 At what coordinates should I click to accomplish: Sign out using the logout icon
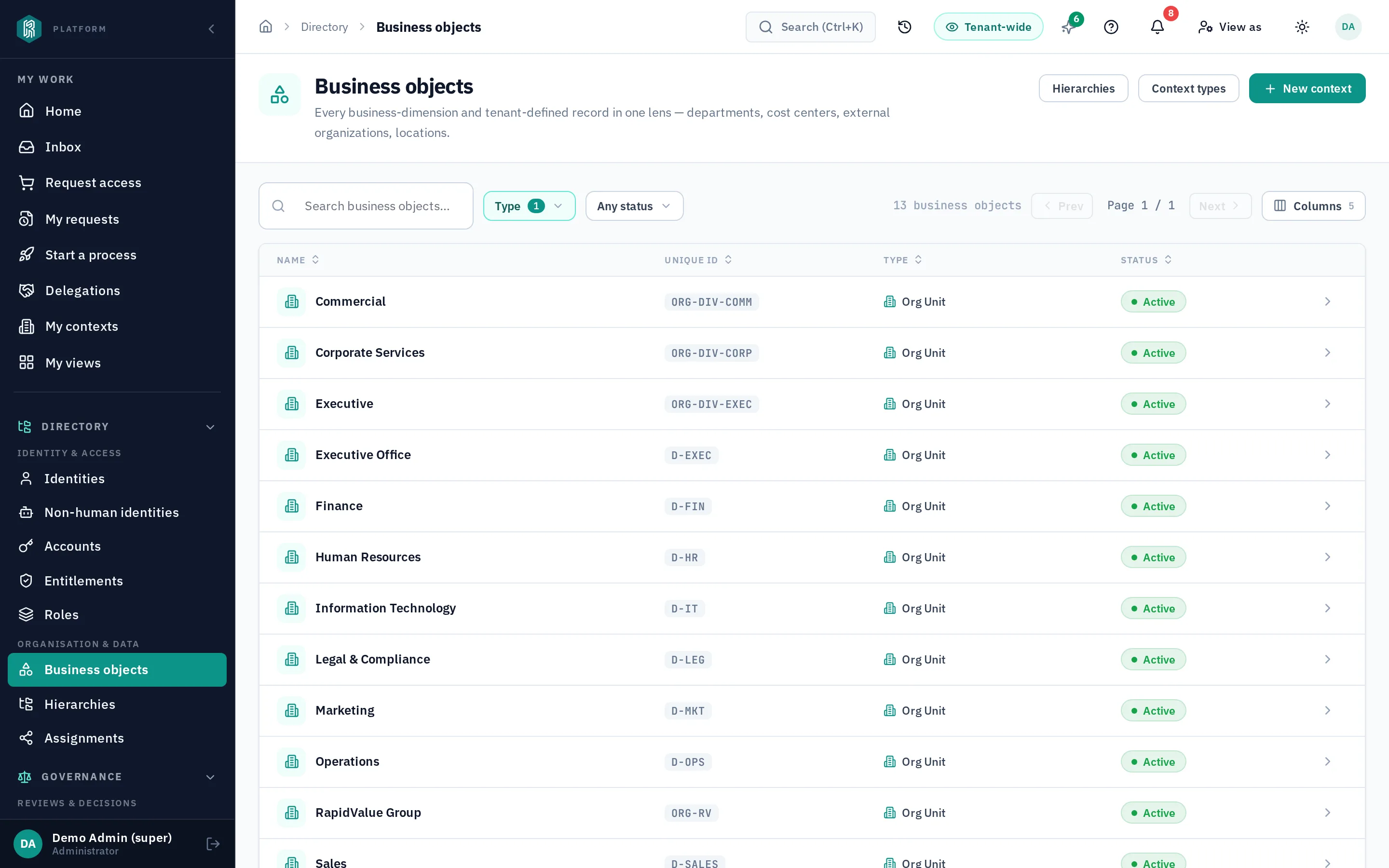point(213,843)
